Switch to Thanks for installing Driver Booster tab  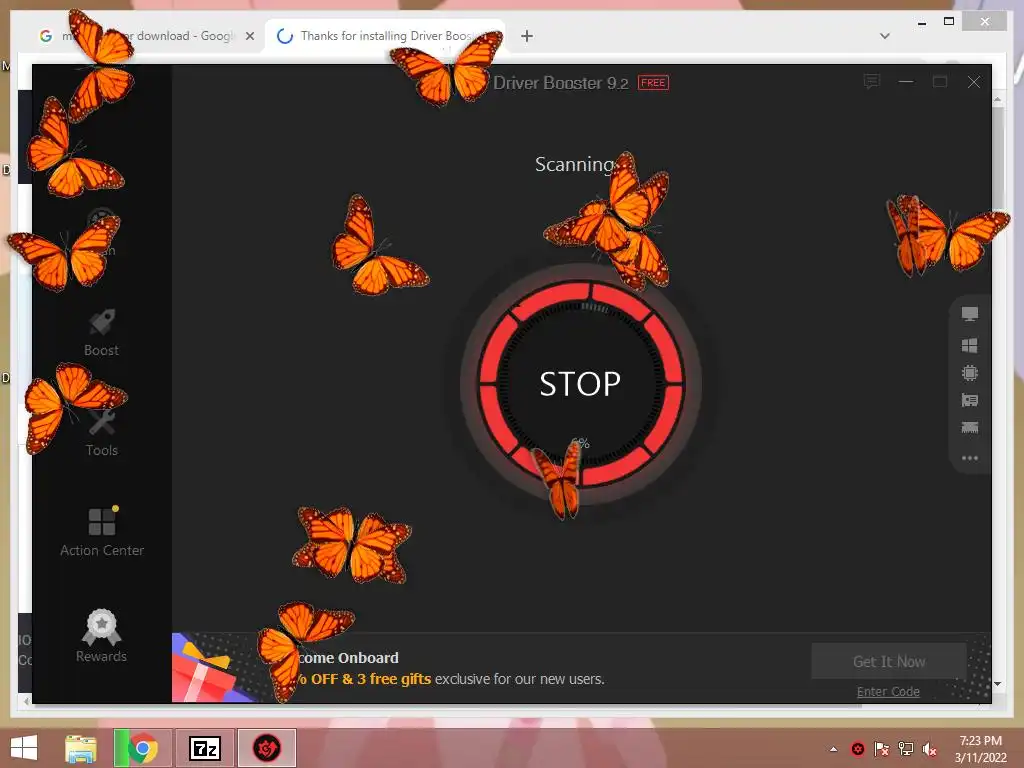tap(385, 36)
